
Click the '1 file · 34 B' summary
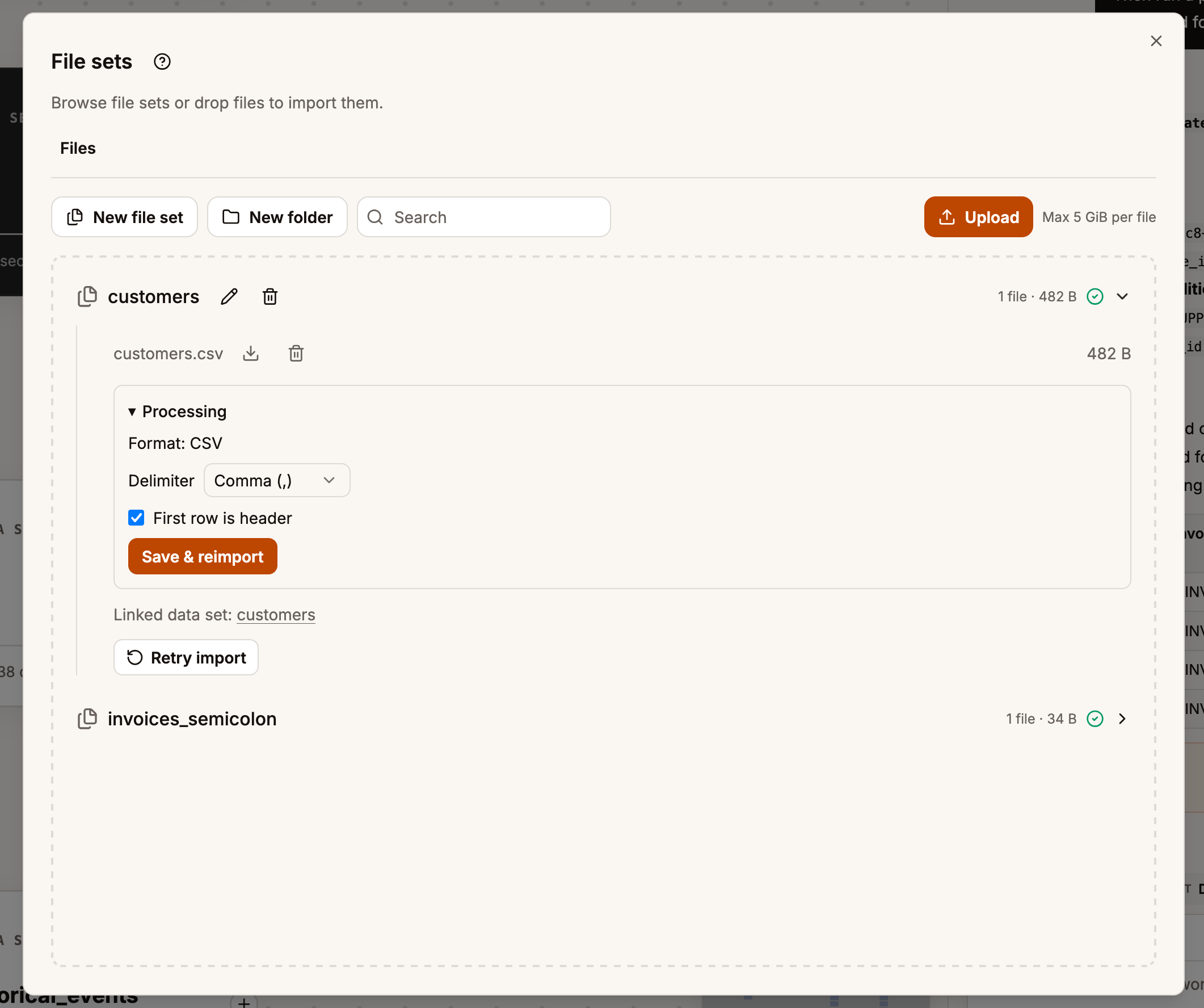click(x=1041, y=719)
